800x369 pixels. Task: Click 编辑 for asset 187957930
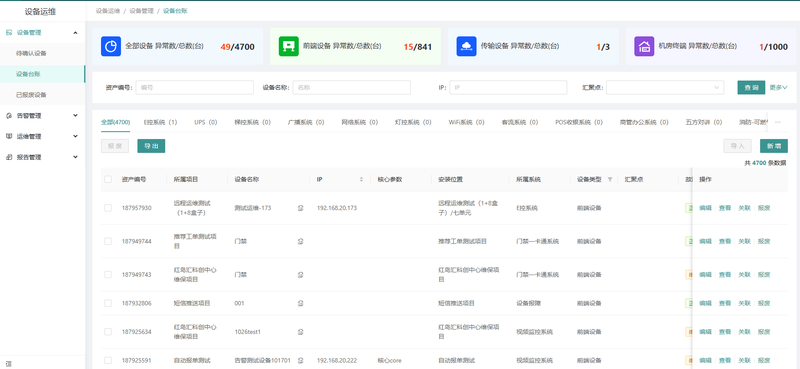coord(705,208)
